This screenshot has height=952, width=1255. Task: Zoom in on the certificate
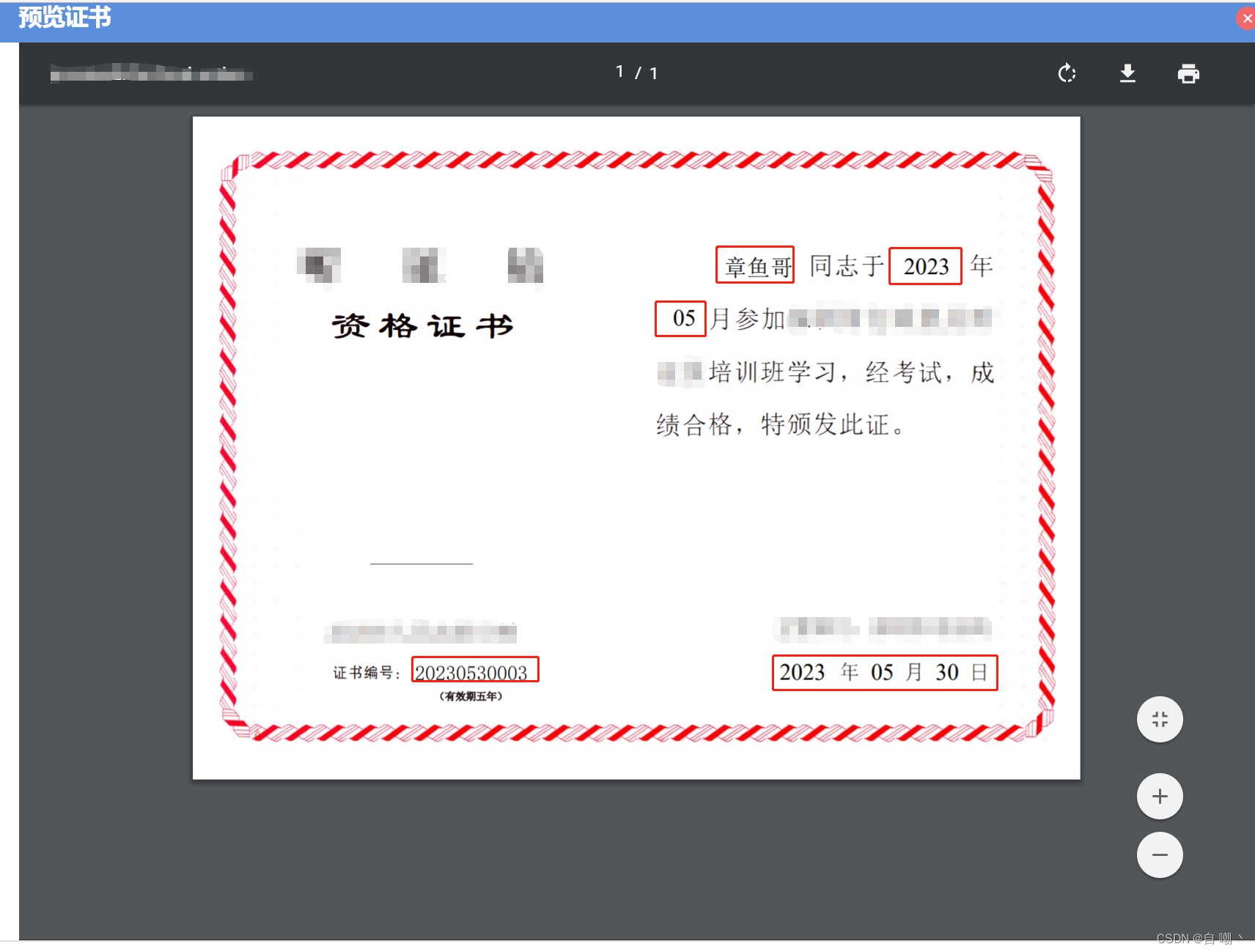(1159, 796)
